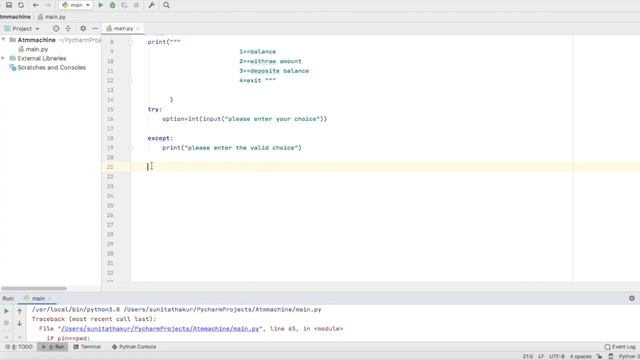Open Project panel gear options
640x360 pixels.
pos(83,29)
